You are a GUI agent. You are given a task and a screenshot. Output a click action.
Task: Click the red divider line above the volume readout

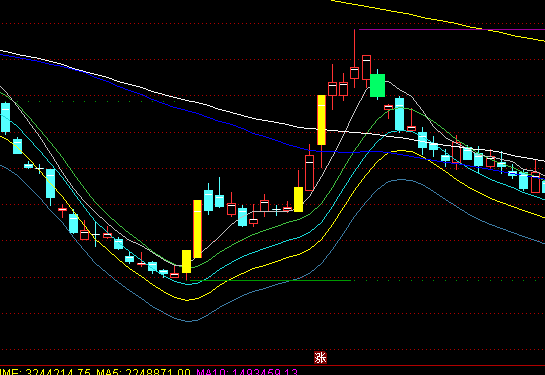click(x=272, y=366)
